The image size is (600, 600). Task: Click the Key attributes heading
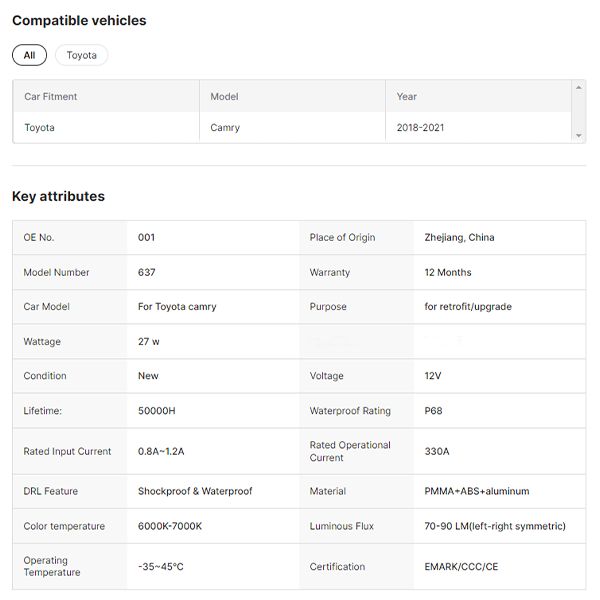coord(58,196)
